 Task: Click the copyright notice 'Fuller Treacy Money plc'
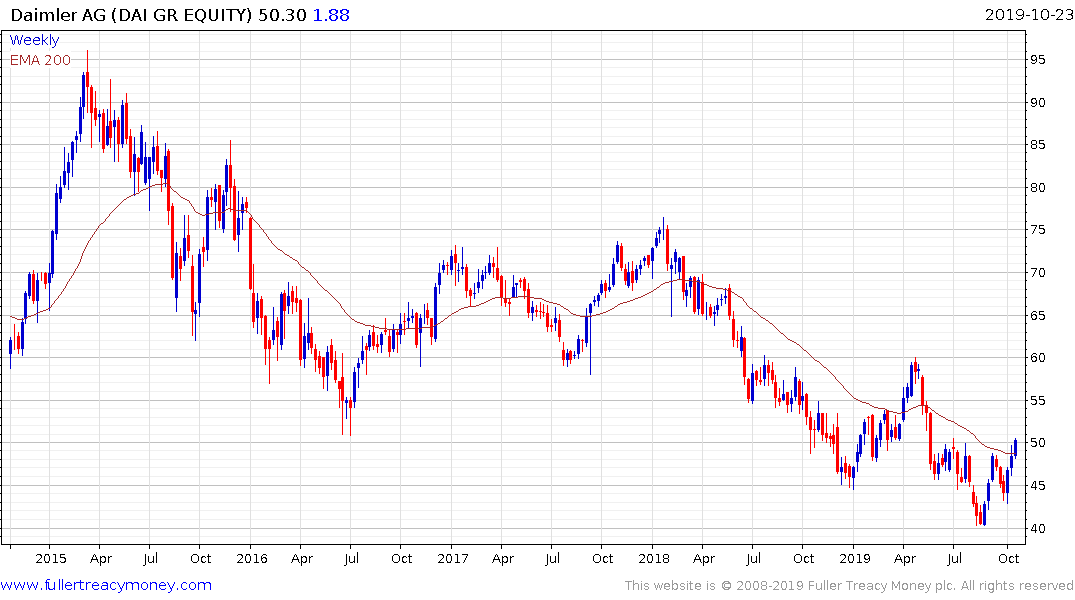(882, 586)
